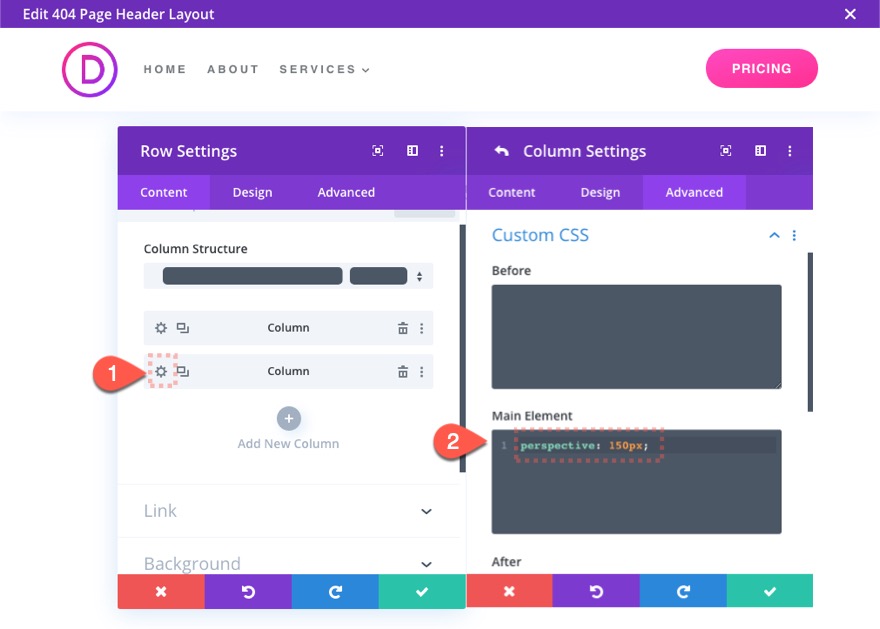Click into Main Element CSS editor
This screenshot has width=880, height=629.
point(636,481)
